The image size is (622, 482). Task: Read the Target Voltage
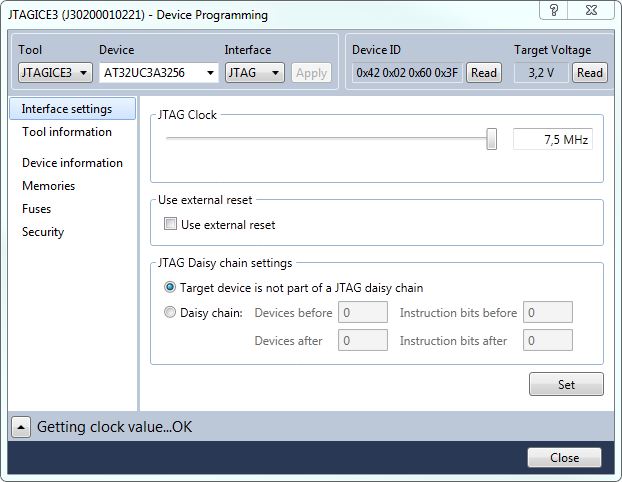(590, 72)
